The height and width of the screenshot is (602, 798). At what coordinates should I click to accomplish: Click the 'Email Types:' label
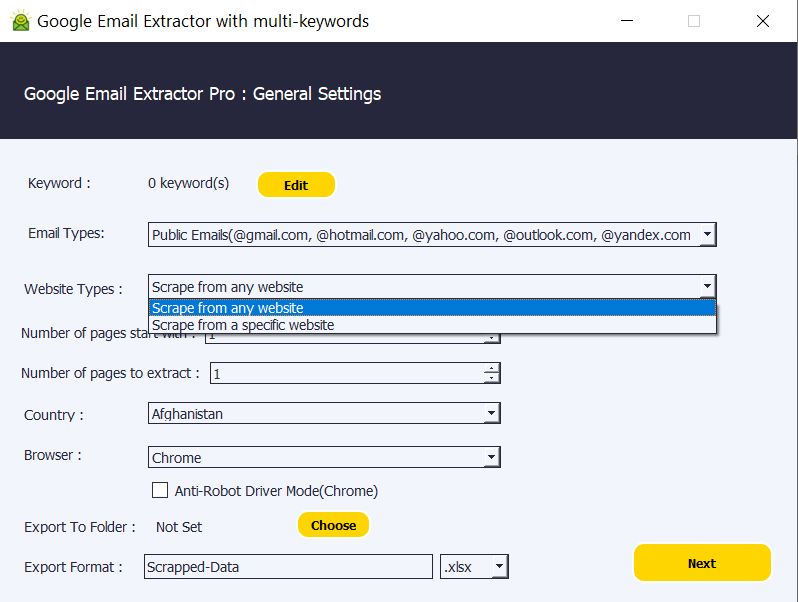[66, 233]
